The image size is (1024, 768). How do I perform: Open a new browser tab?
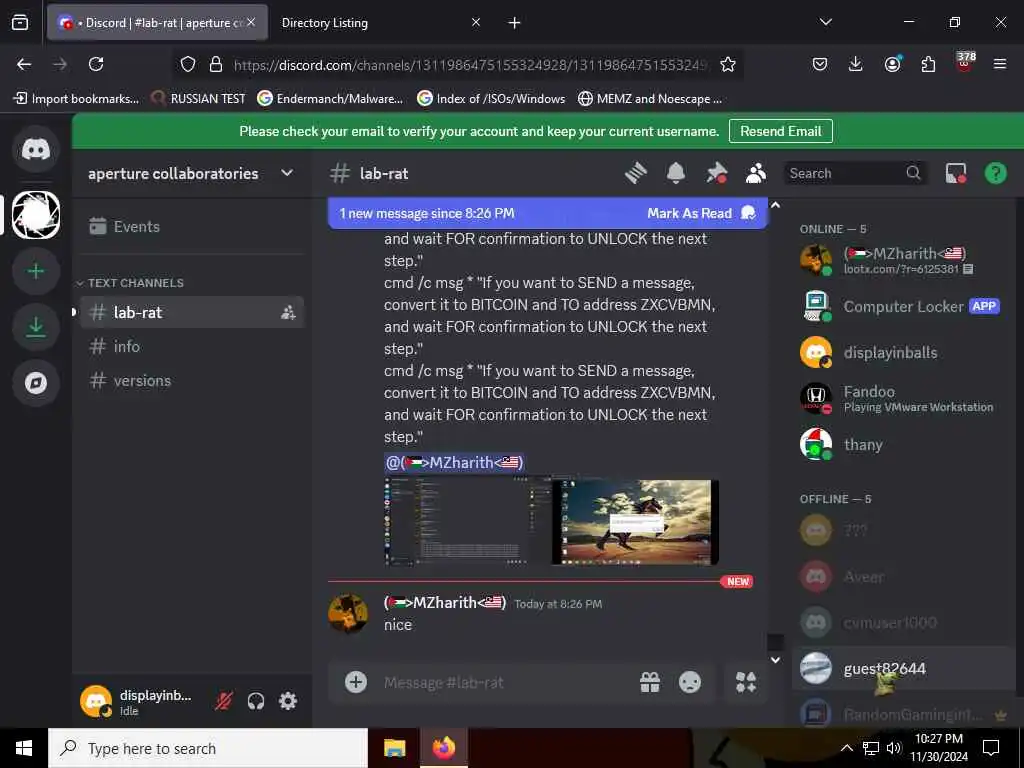click(x=515, y=23)
